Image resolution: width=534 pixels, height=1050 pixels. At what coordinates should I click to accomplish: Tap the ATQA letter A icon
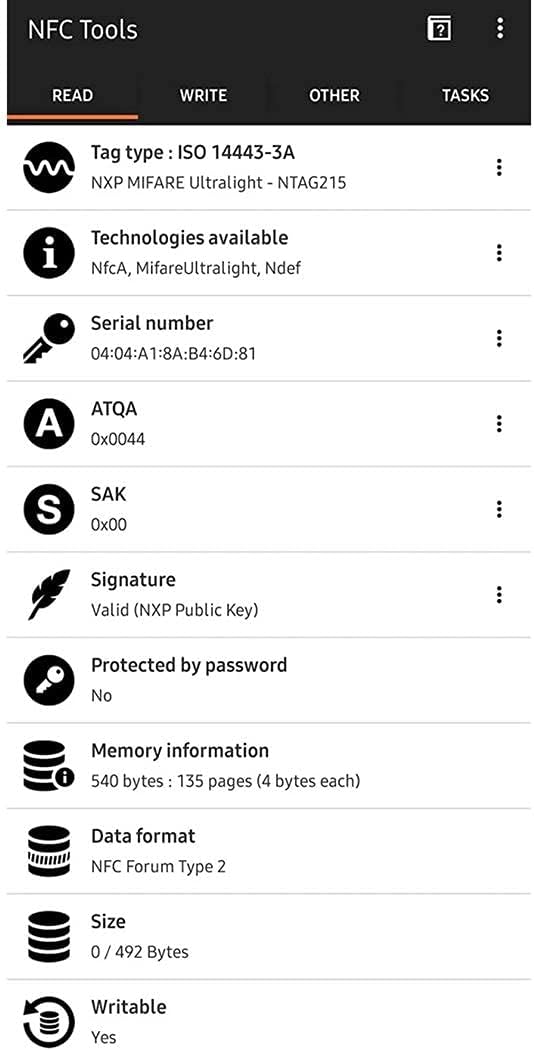[x=49, y=424]
